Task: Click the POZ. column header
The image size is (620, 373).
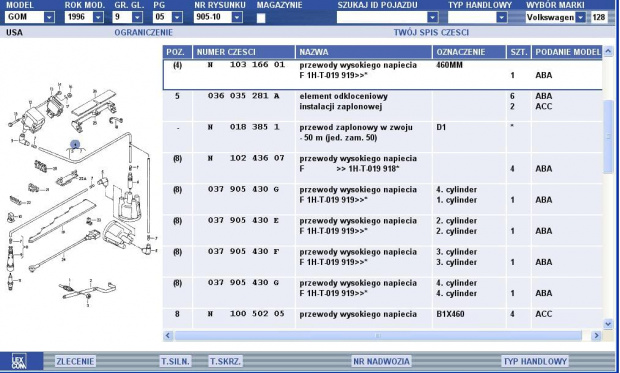Action: [178, 52]
